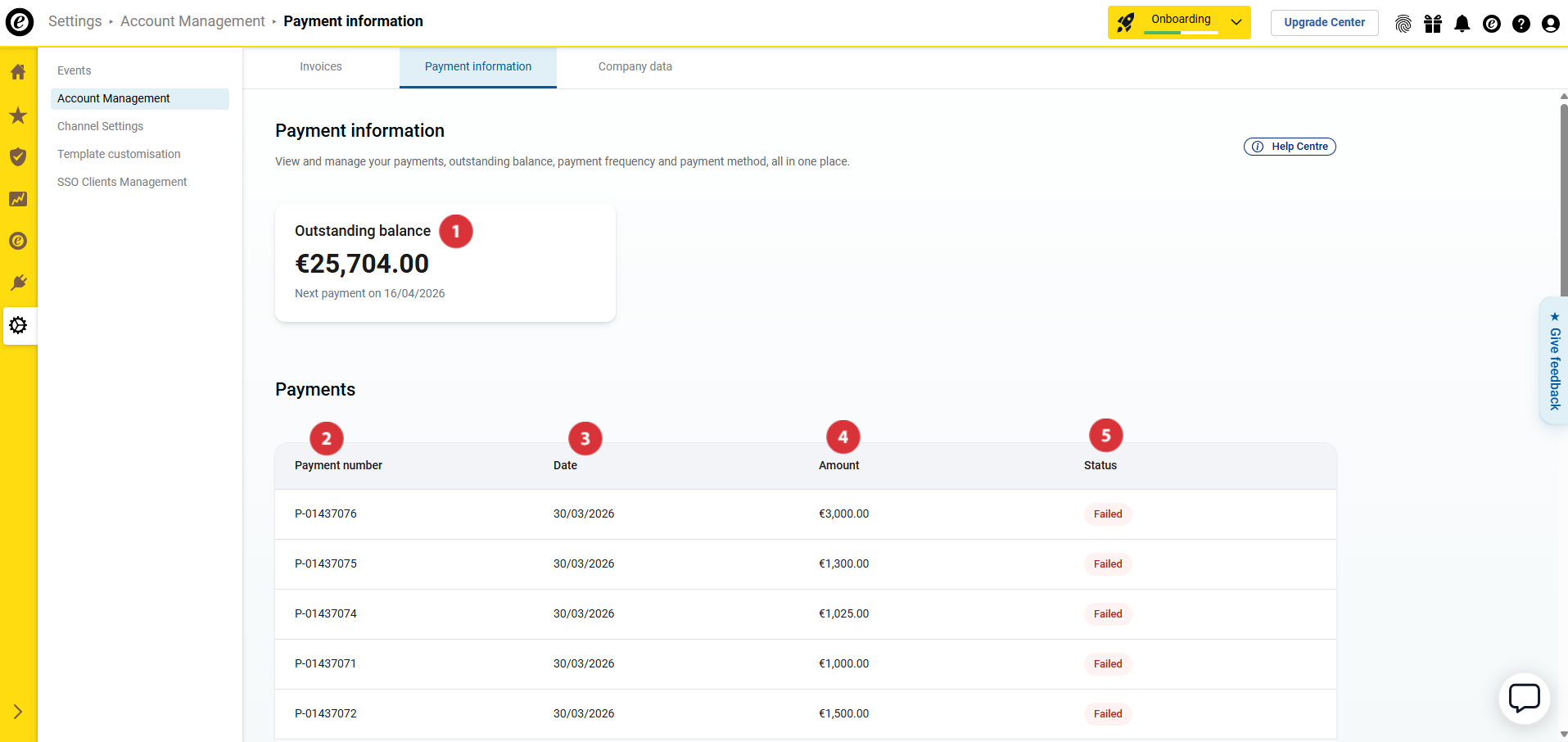The height and width of the screenshot is (742, 1568).
Task: Click the gift box icon in header
Action: (x=1432, y=24)
